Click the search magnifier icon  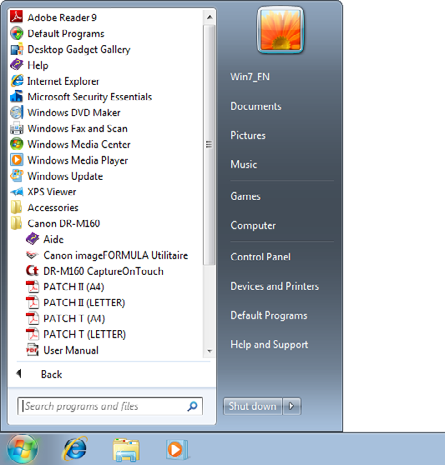pos(192,406)
